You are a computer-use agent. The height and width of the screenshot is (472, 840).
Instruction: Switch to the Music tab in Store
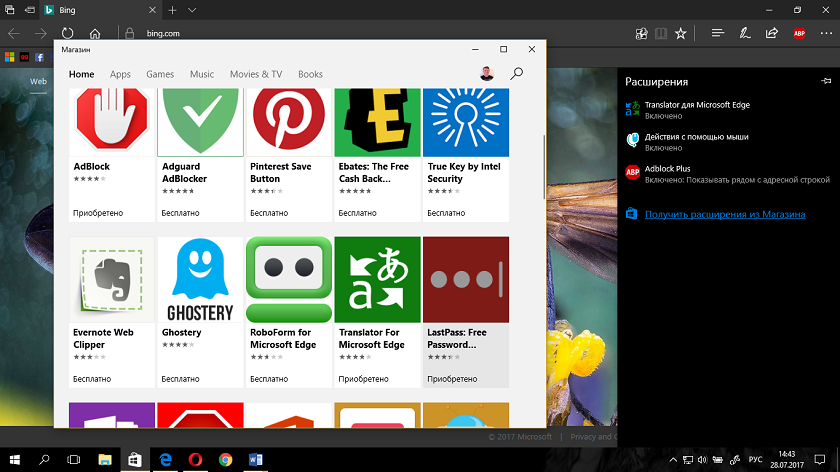(x=202, y=74)
